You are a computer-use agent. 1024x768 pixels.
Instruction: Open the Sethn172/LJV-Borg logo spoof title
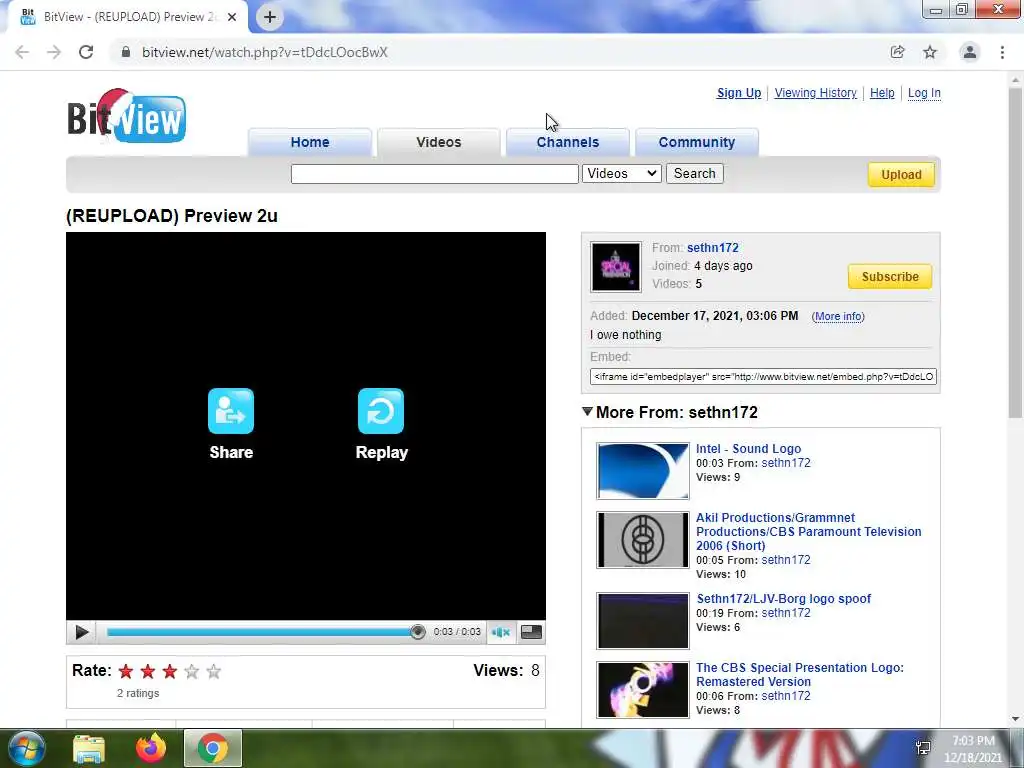pos(784,599)
